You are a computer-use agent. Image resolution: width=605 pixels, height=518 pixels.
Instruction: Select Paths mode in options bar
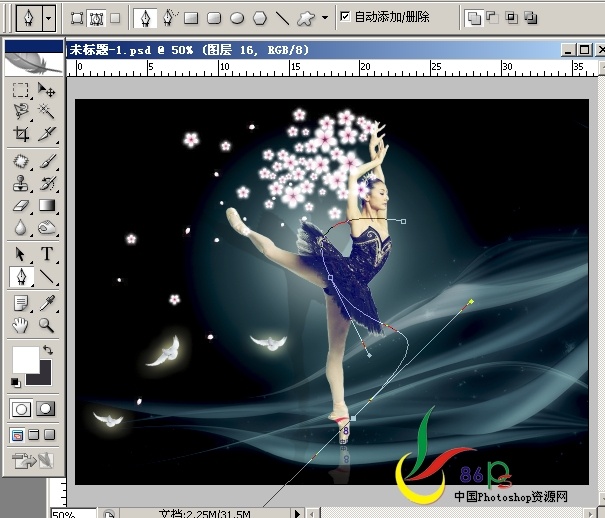click(x=96, y=18)
